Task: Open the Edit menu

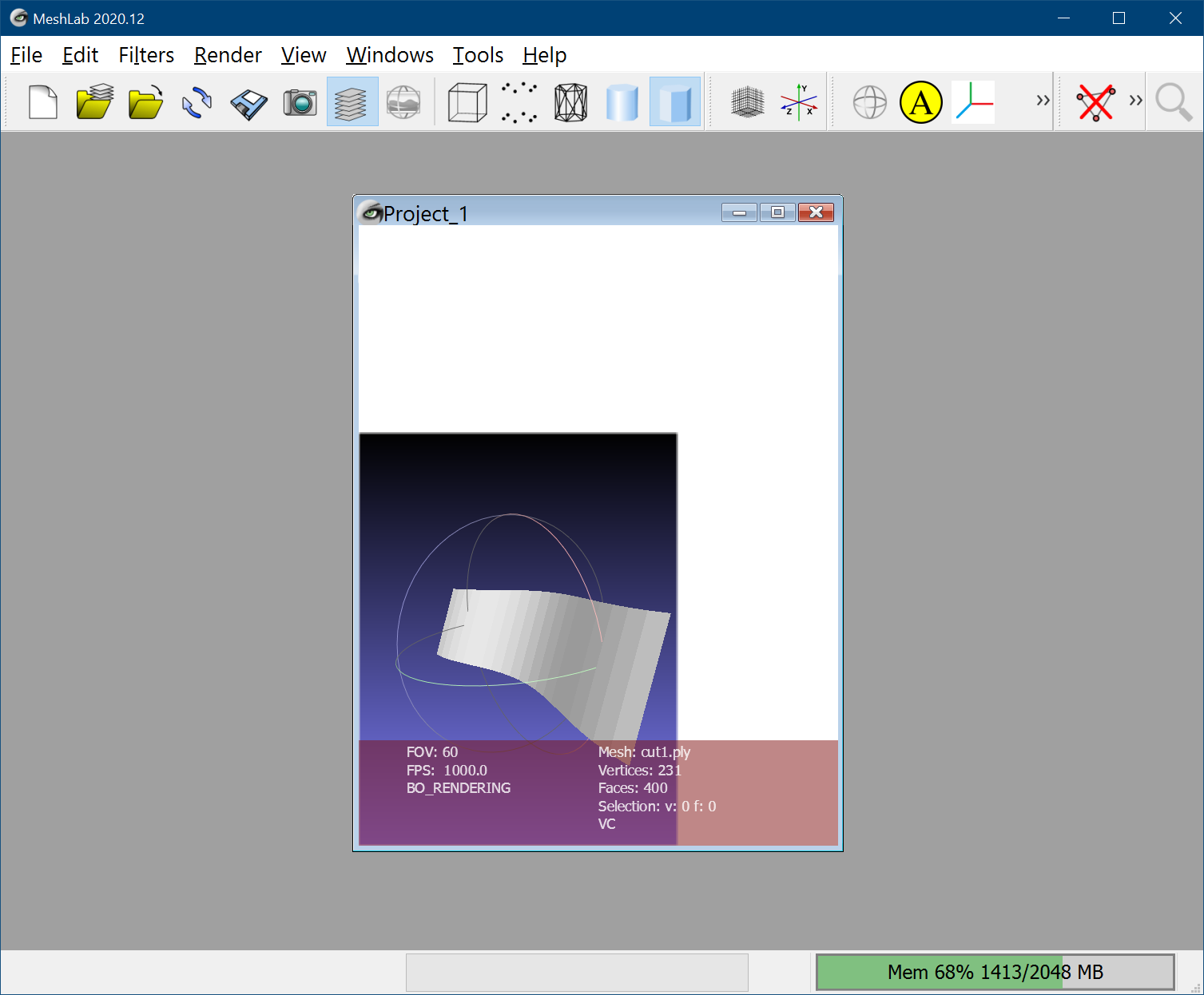Action: (80, 55)
